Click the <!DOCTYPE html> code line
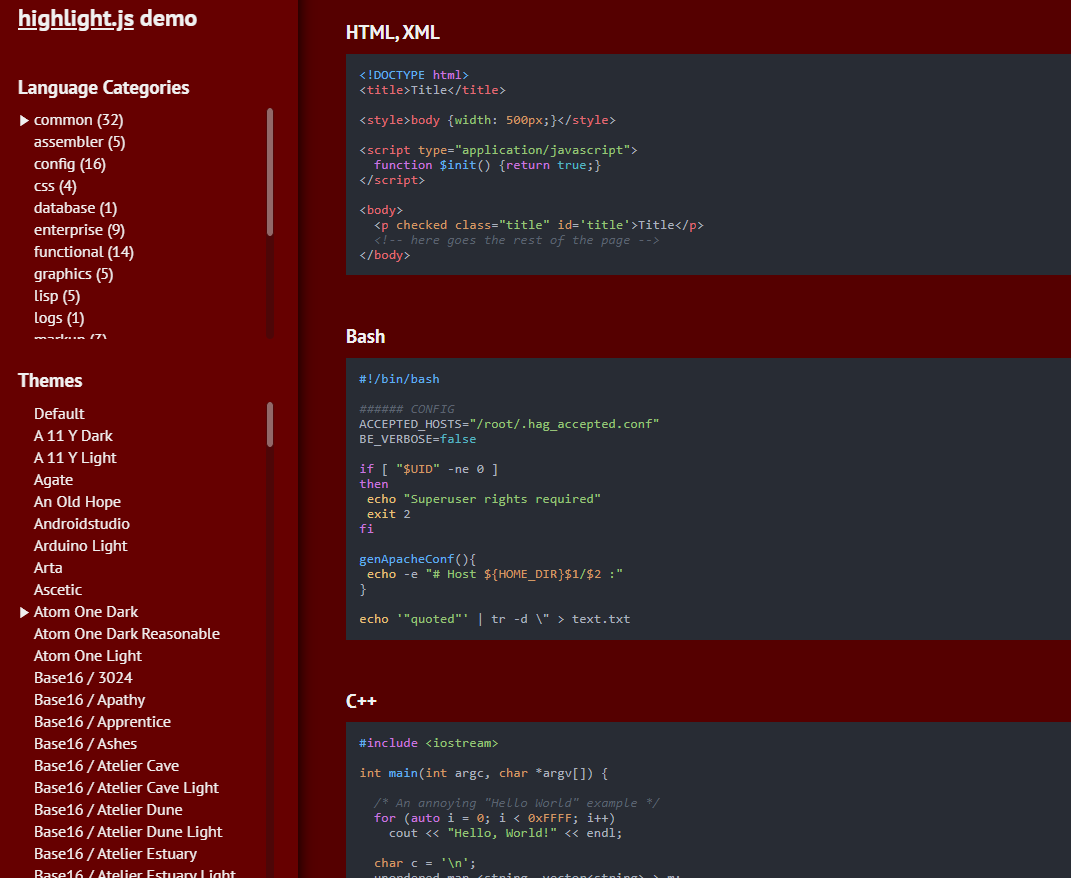Viewport: 1071px width, 878px height. pos(414,75)
